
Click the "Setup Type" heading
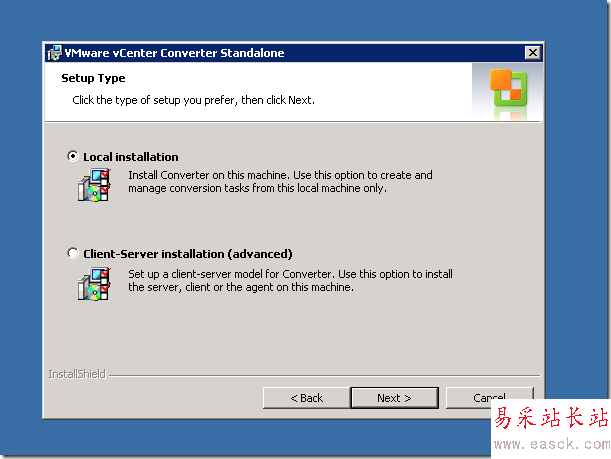pyautogui.click(x=93, y=78)
